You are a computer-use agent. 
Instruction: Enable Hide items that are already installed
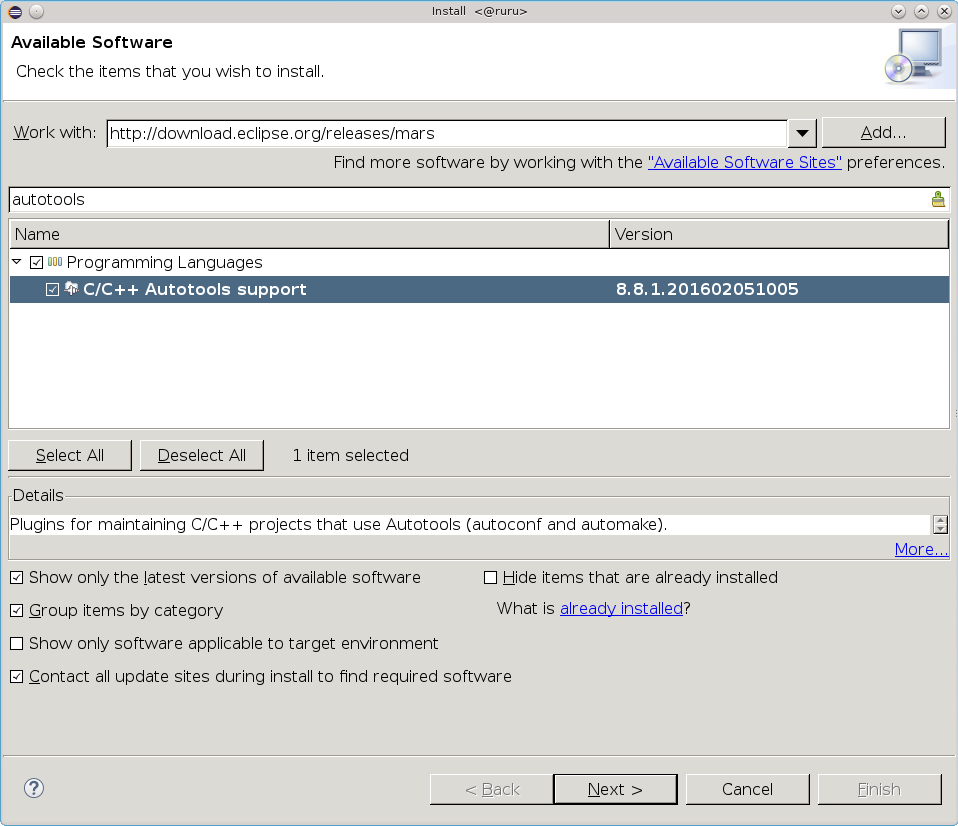click(x=490, y=577)
